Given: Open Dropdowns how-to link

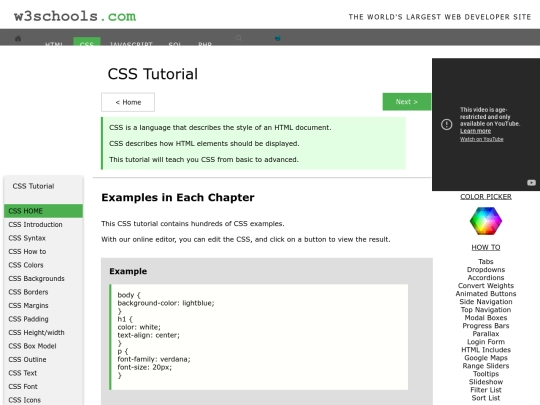Looking at the screenshot, I should [486, 270].
